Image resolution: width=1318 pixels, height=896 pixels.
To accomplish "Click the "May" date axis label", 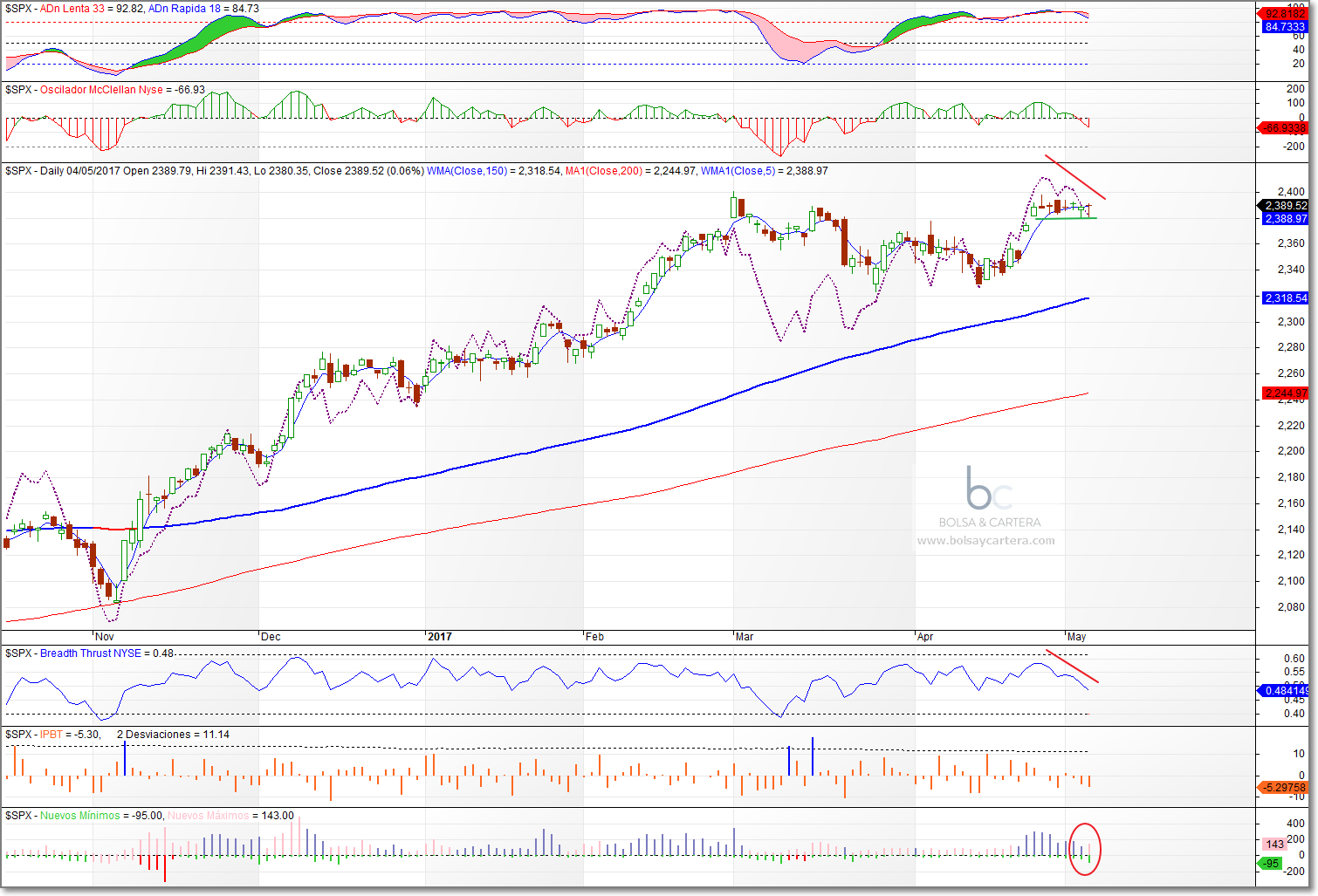I will 1077,637.
